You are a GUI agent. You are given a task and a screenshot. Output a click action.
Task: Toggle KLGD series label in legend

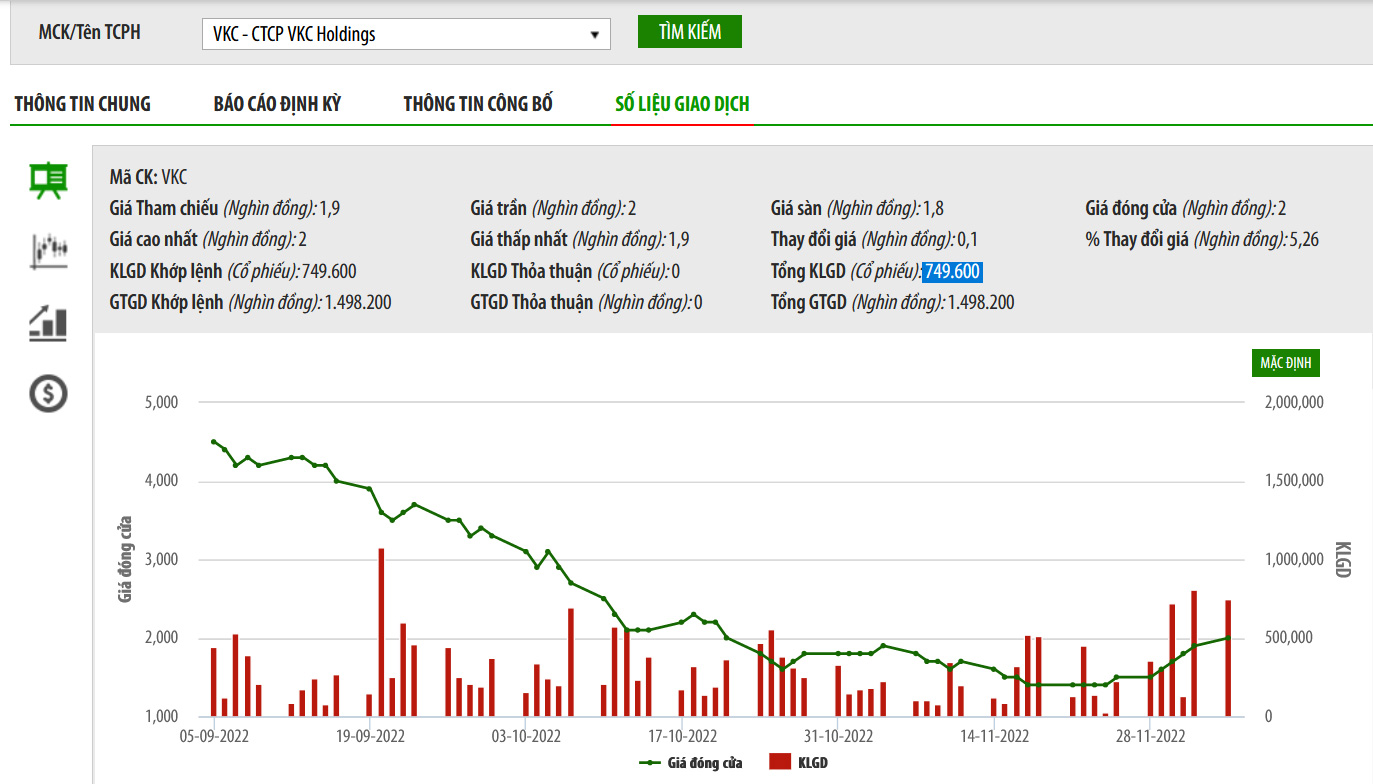(x=813, y=763)
